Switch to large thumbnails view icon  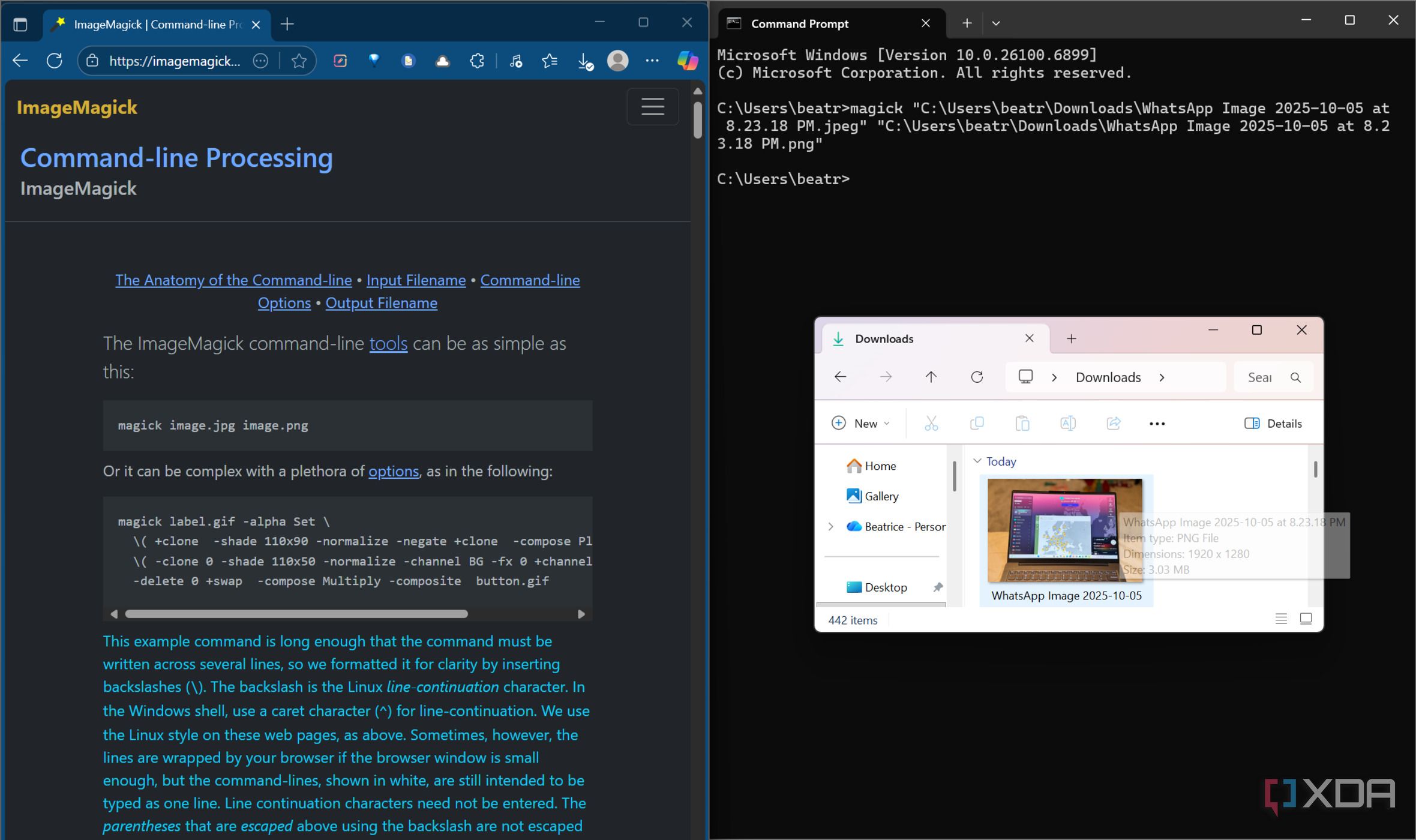point(1306,619)
